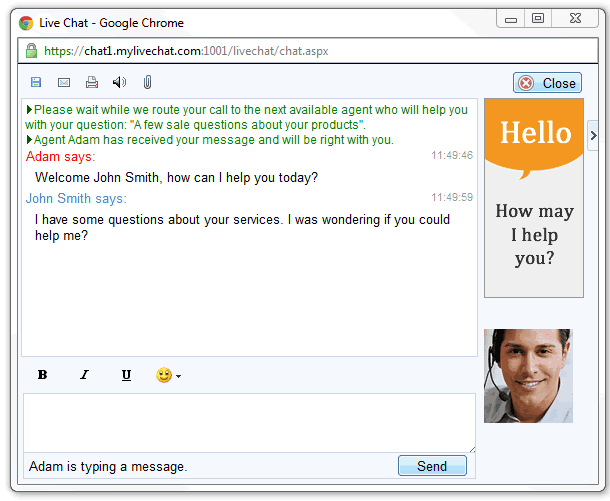
Task: Click the green secure padlock icon
Action: (31, 50)
